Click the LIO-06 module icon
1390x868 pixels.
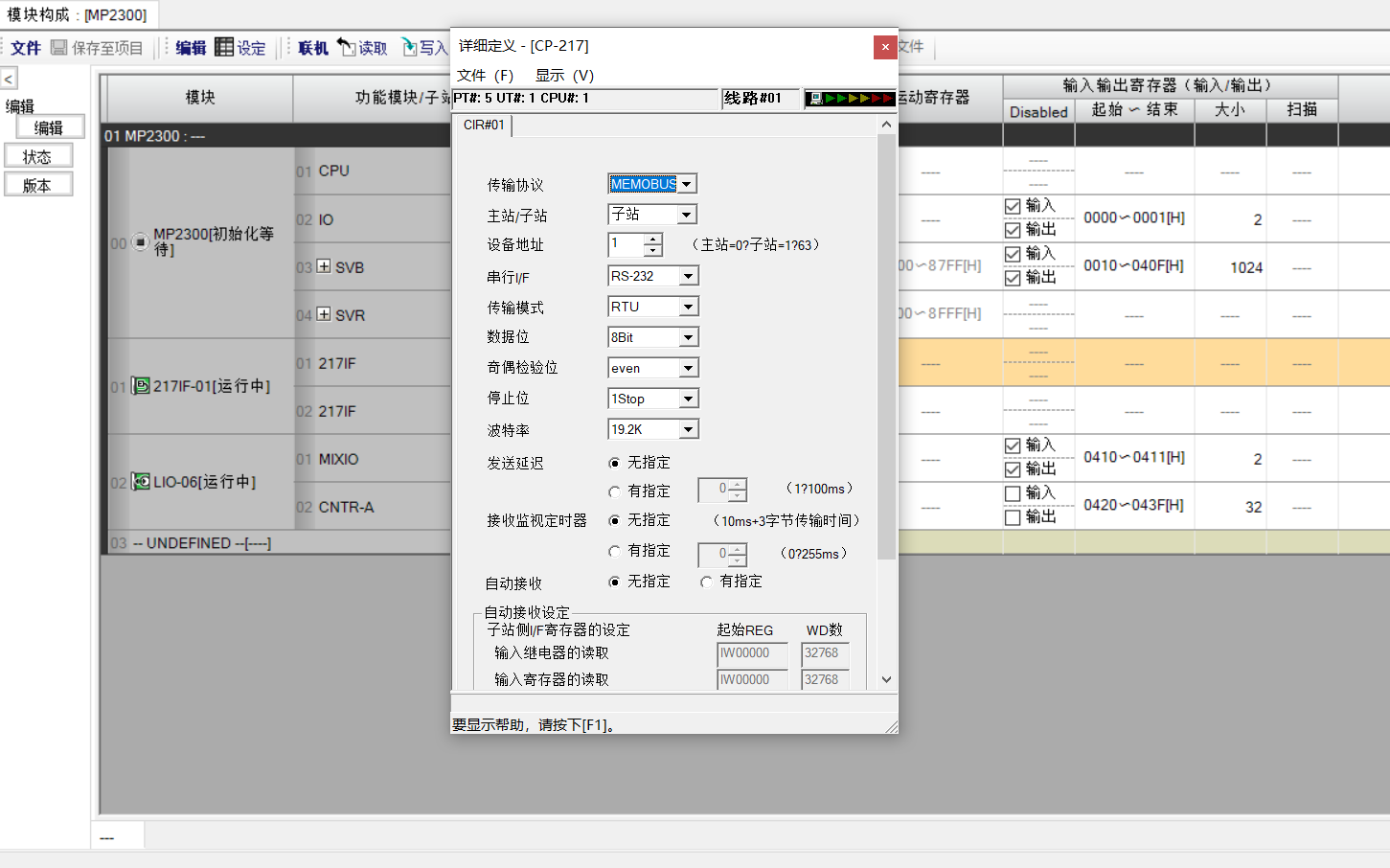coord(141,482)
